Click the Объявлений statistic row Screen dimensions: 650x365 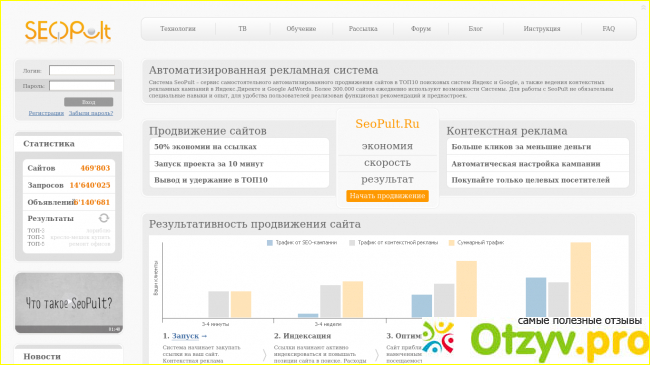pyautogui.click(x=69, y=202)
